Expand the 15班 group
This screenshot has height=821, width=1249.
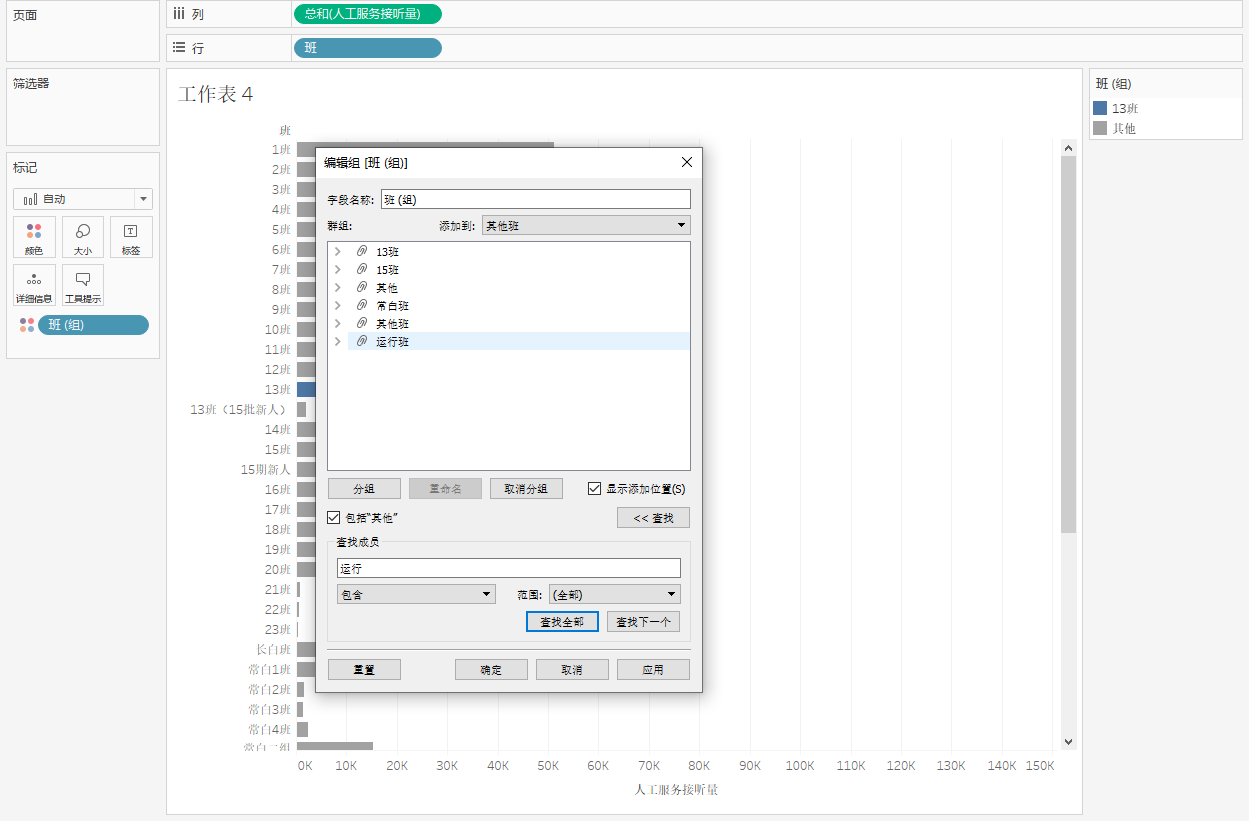click(338, 269)
